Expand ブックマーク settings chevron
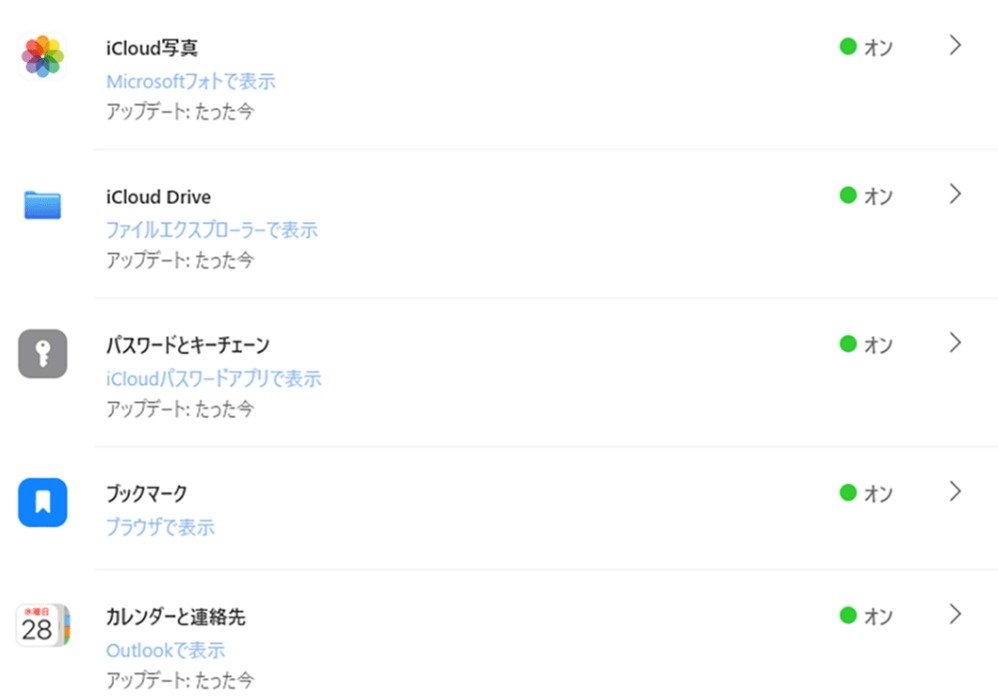Viewport: 998px width, 698px height. click(955, 491)
